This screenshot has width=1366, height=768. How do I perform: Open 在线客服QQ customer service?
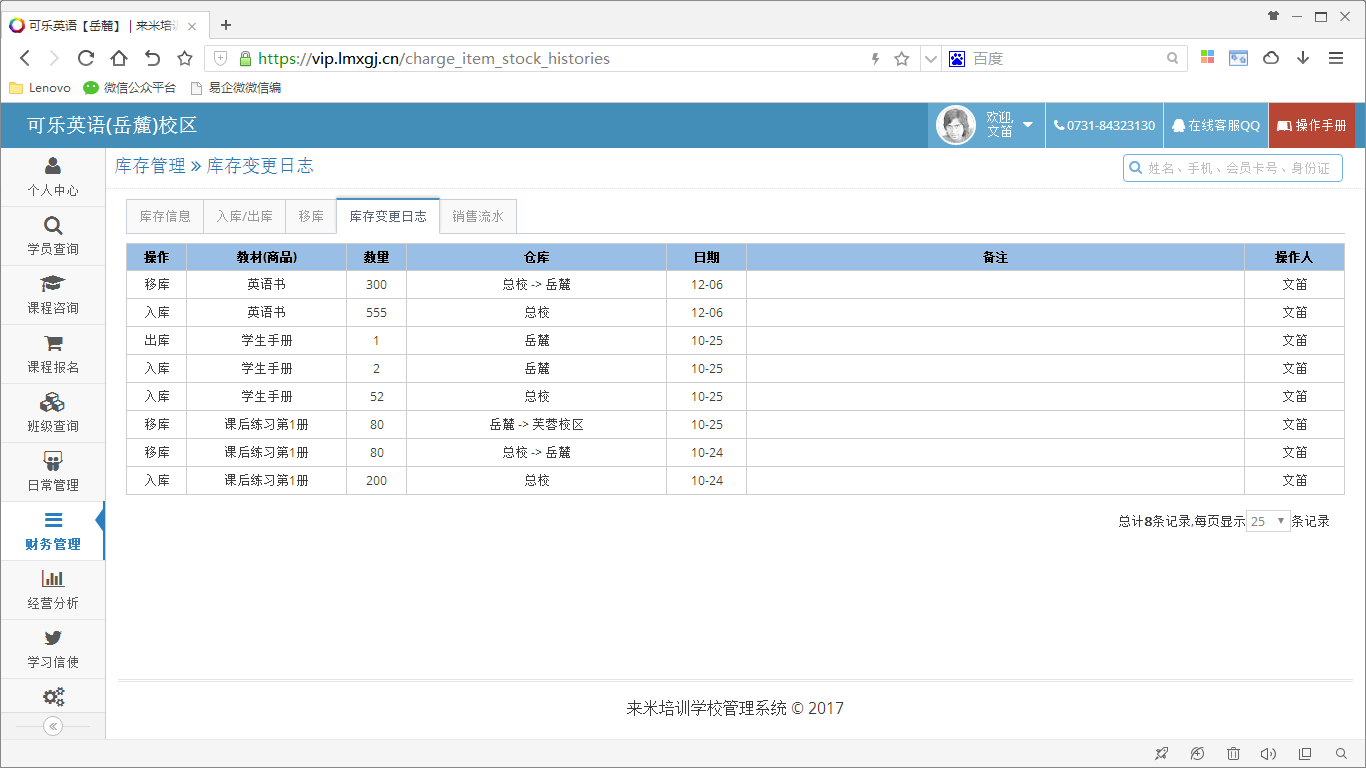pyautogui.click(x=1214, y=125)
